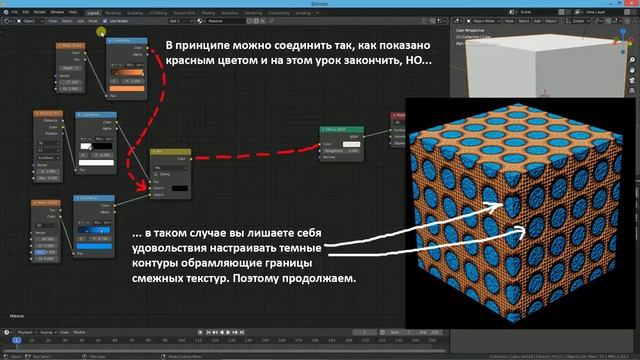The width and height of the screenshot is (640, 360).
Task: Open the Render menu
Action: 40,12
